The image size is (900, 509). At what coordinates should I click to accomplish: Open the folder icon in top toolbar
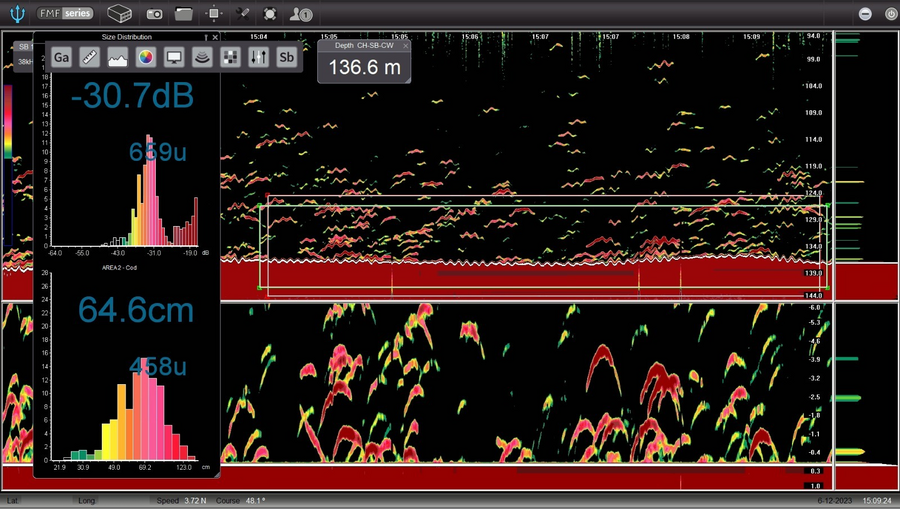tap(184, 14)
